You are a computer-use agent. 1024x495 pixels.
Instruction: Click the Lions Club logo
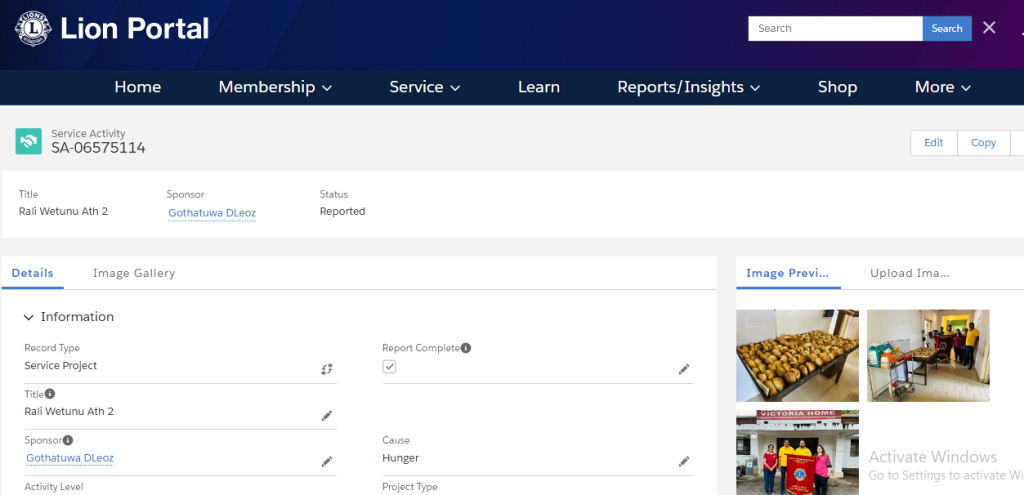click(32, 29)
